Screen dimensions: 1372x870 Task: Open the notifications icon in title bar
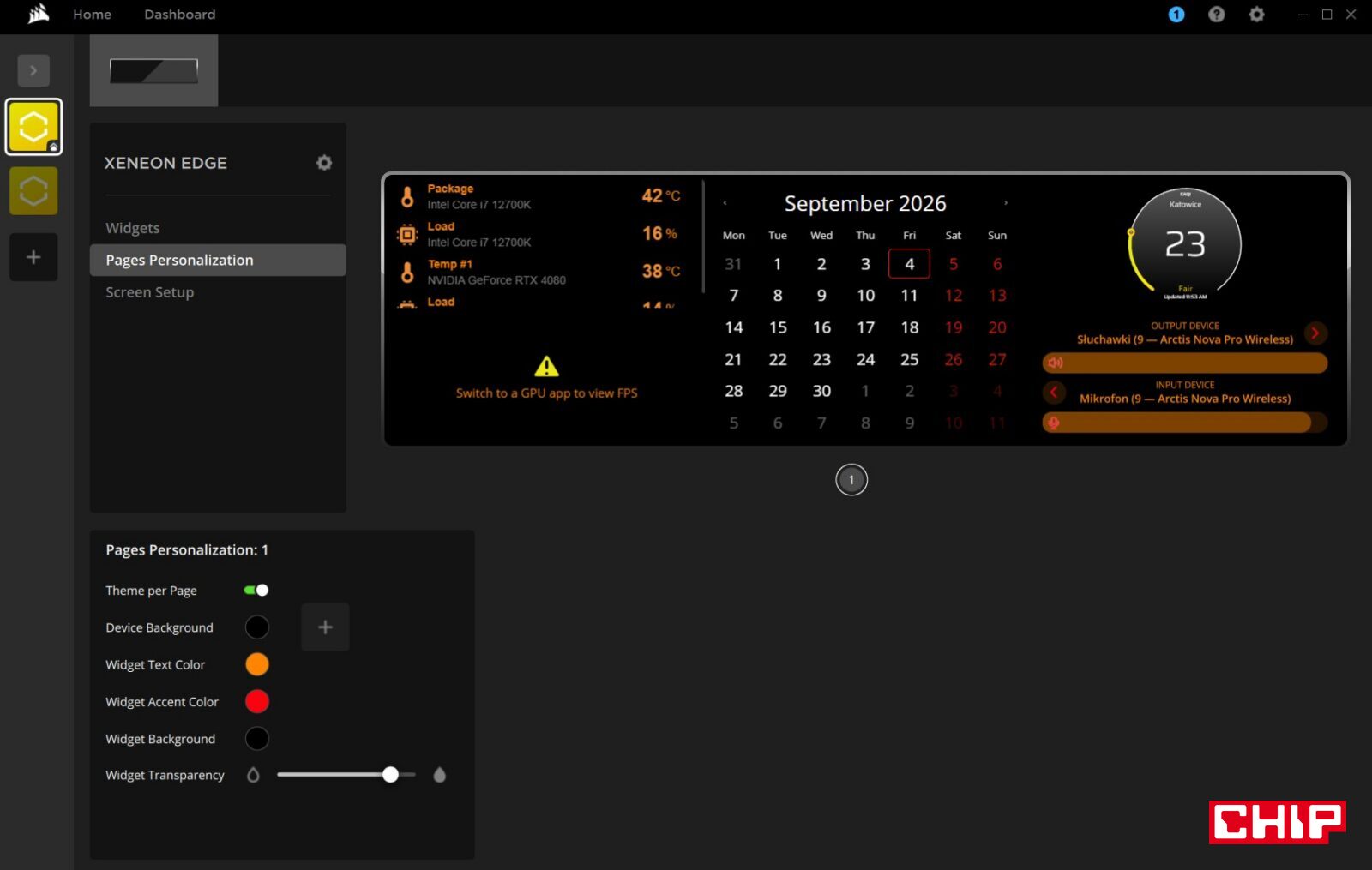[x=1176, y=15]
